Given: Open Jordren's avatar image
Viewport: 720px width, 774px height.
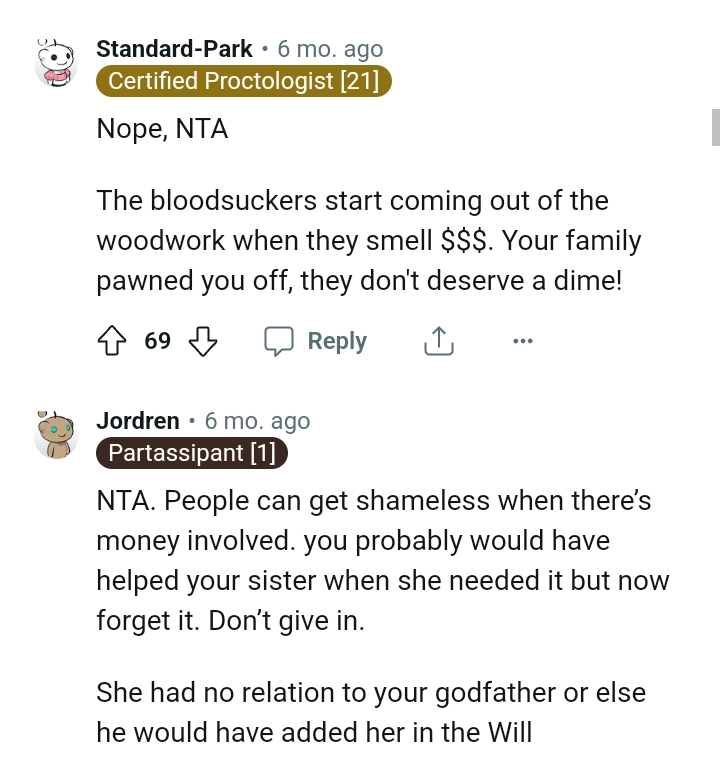Looking at the screenshot, I should [56, 434].
